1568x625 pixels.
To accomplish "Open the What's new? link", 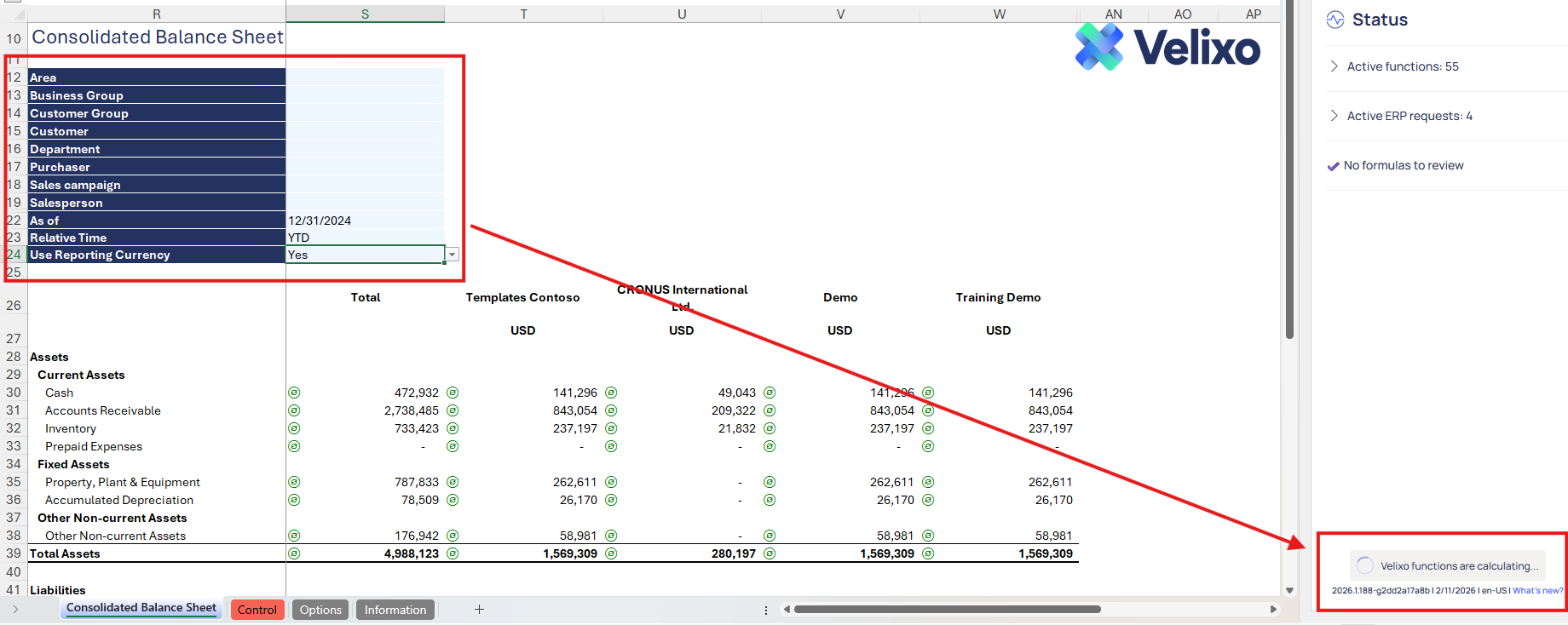I will coord(1537,590).
